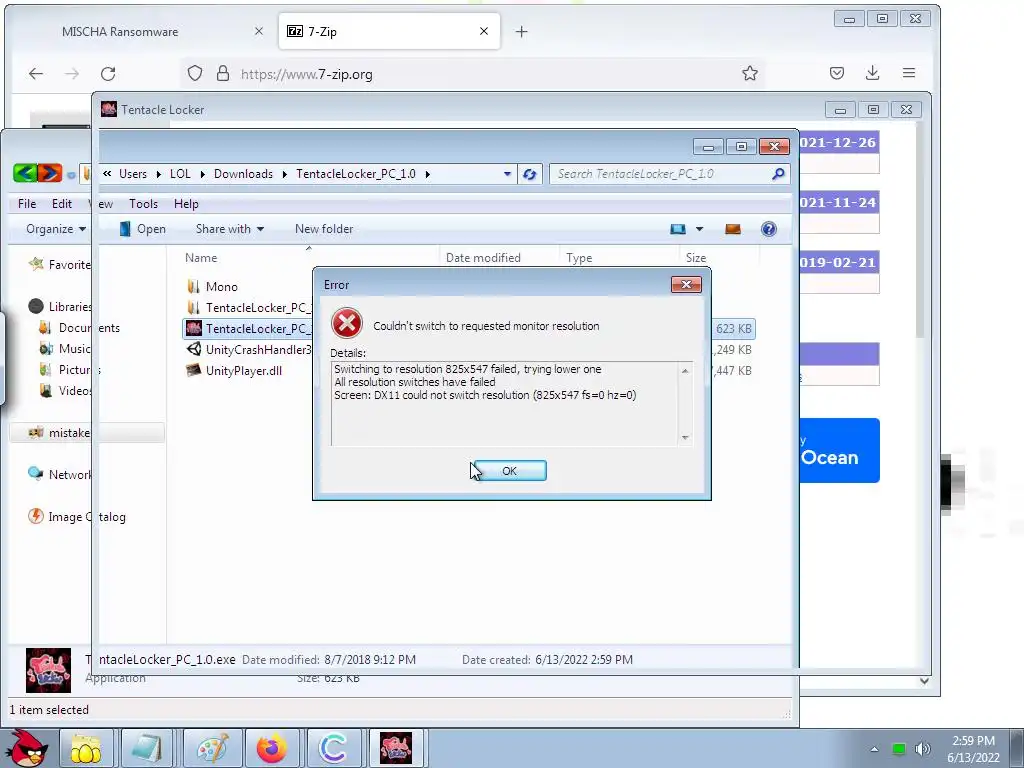
Task: Go back with green Explorer arrow
Action: [25, 173]
